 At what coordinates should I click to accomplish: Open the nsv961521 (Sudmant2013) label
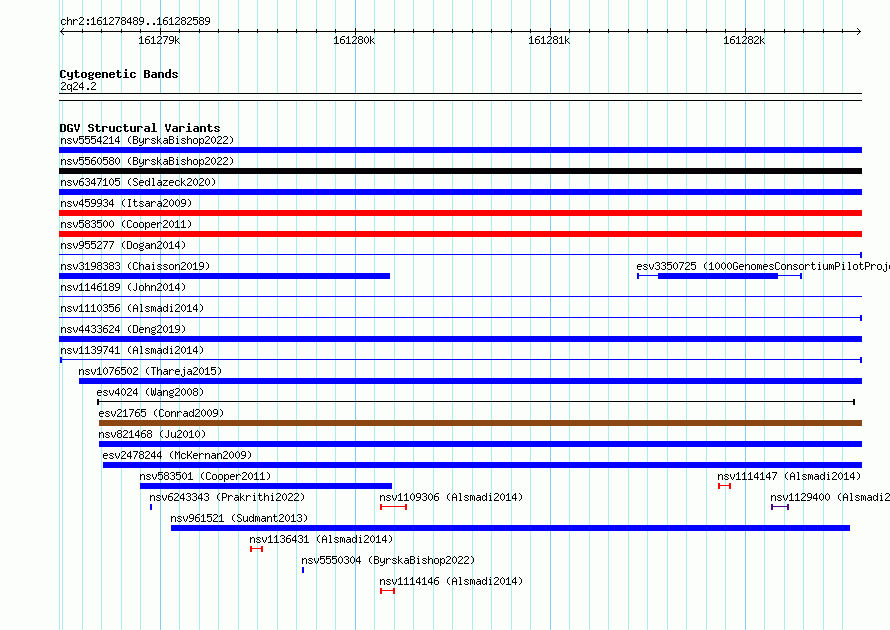pyautogui.click(x=239, y=518)
